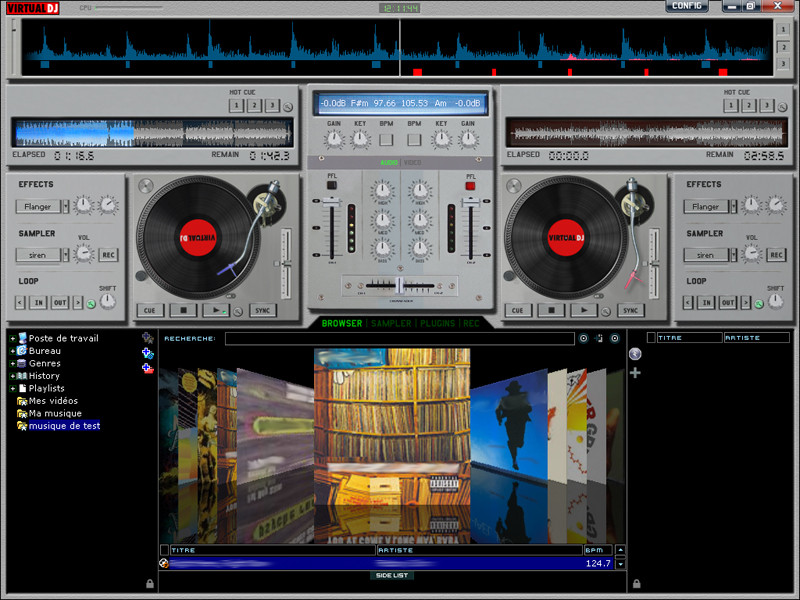800x600 pixels.
Task: Click hot cue 2 on left deck
Action: point(253,105)
